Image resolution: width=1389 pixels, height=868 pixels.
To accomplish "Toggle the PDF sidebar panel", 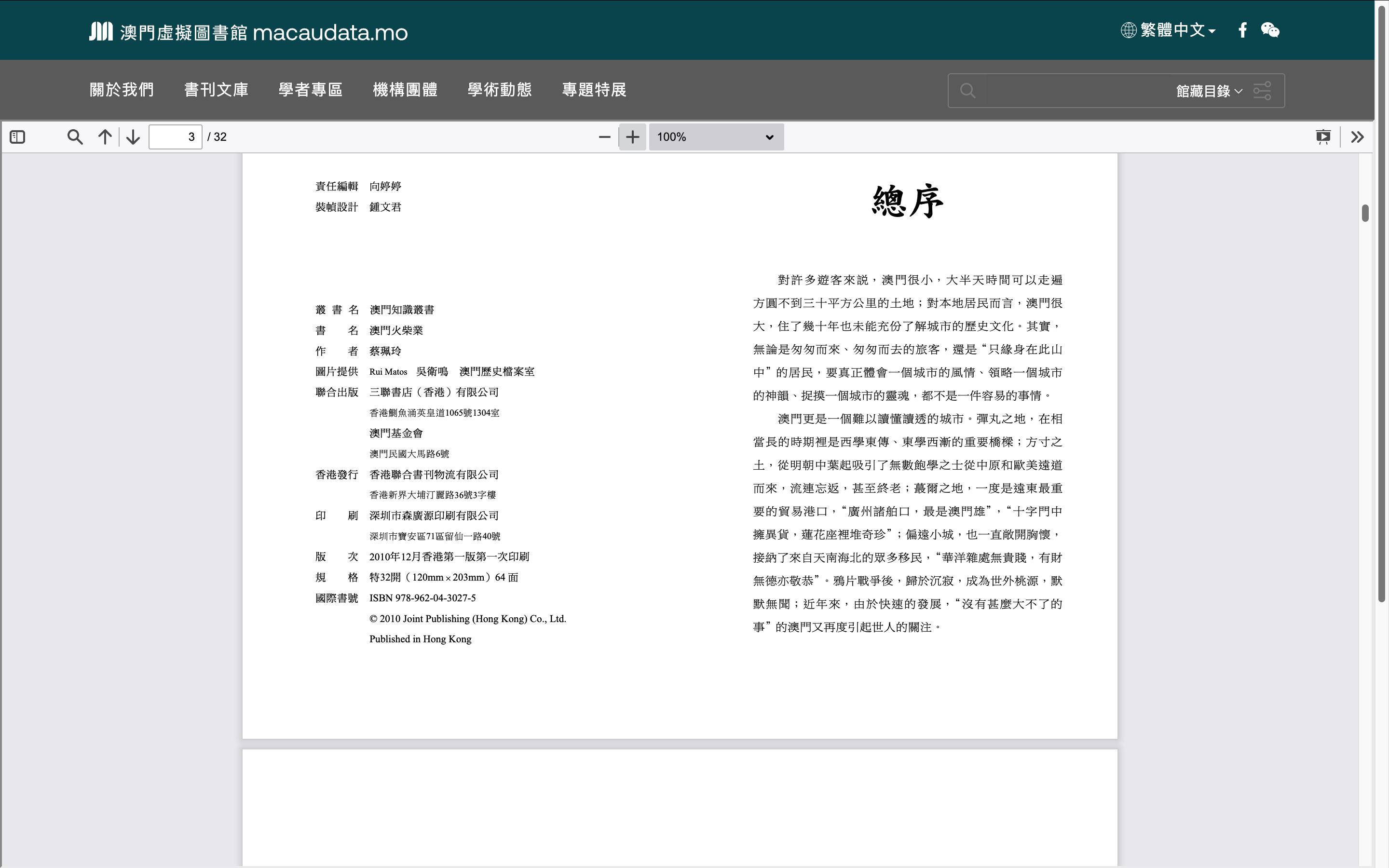I will point(17,136).
